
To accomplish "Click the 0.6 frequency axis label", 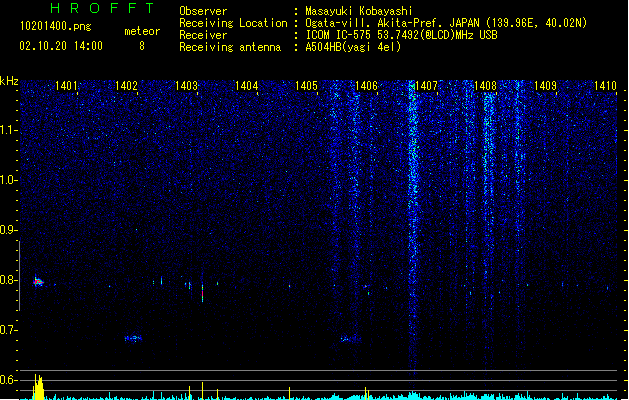I will [8, 380].
